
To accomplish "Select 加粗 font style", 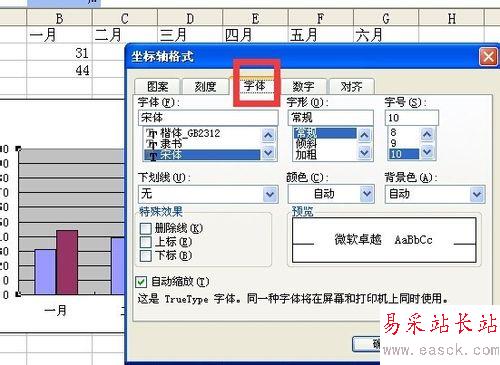I will pos(325,155).
